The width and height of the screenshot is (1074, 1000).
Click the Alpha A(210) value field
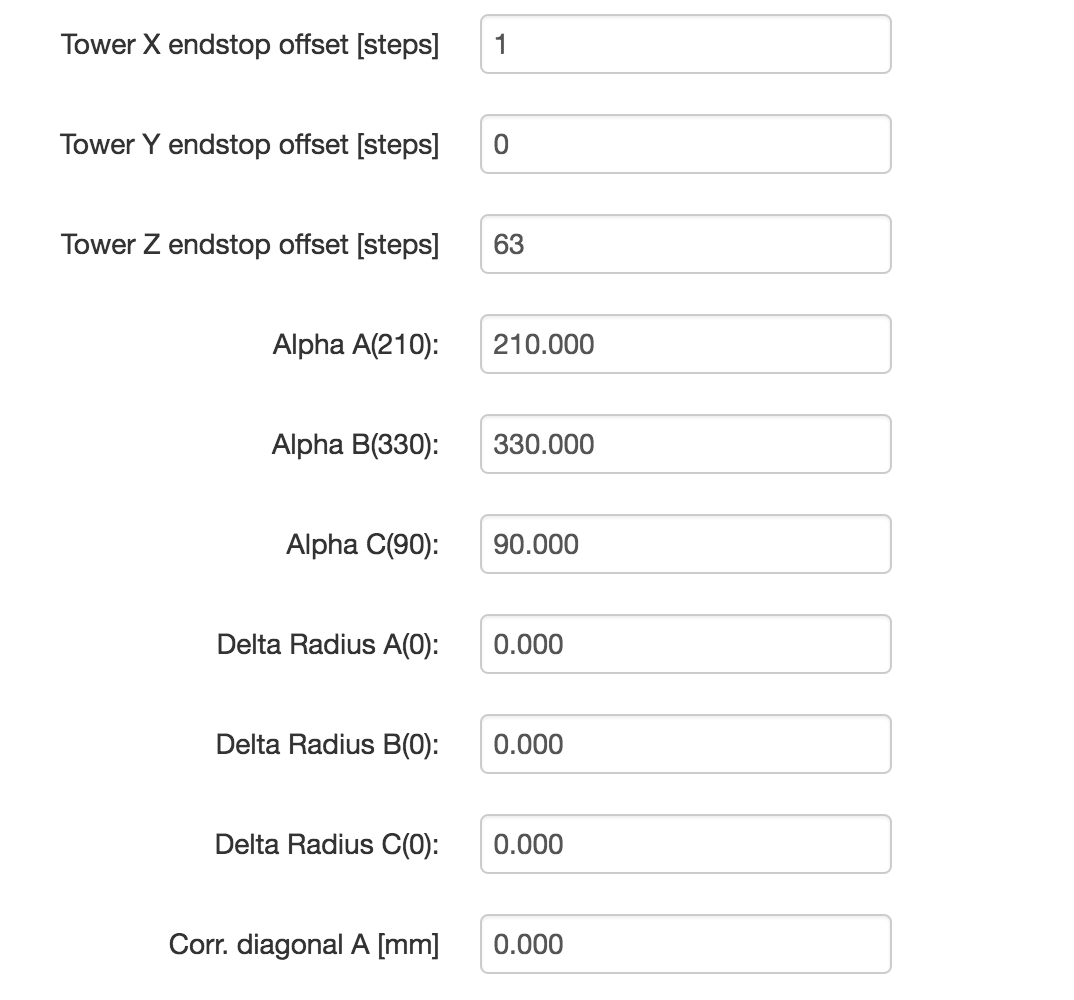click(685, 344)
